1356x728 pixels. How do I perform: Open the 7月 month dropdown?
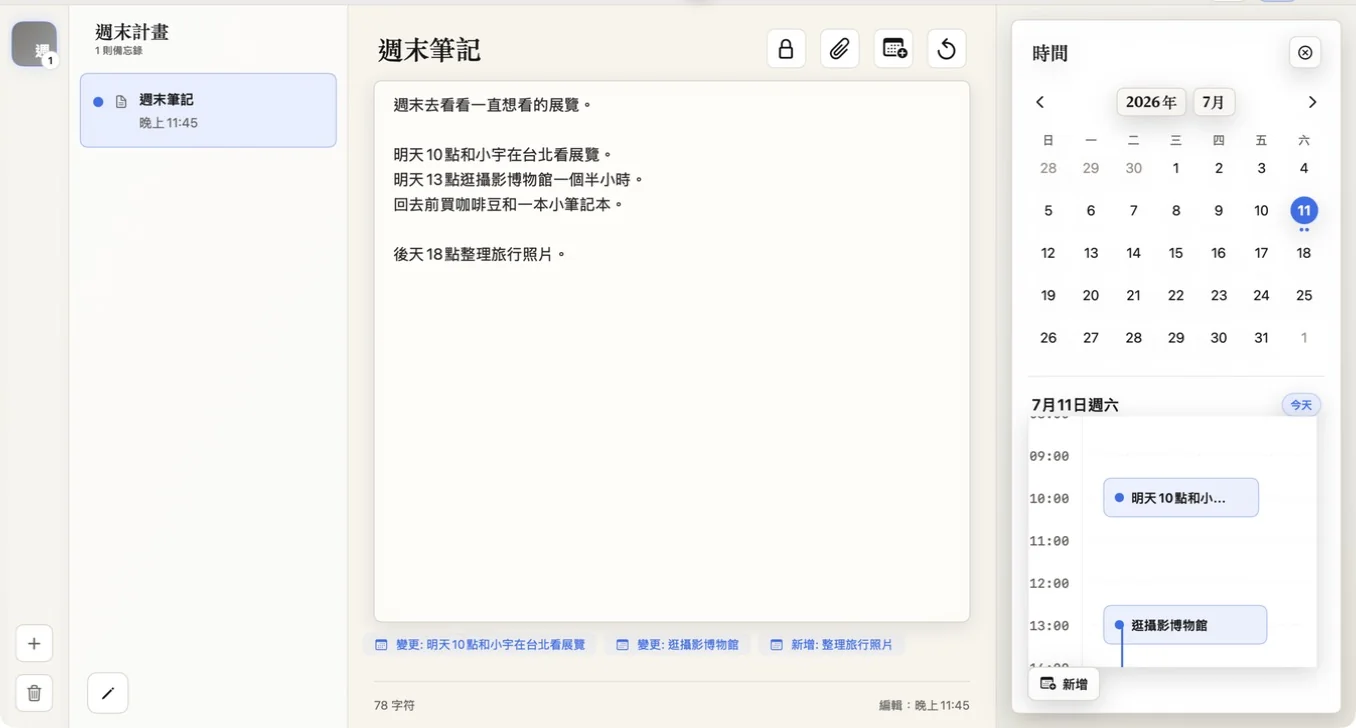tap(1214, 102)
